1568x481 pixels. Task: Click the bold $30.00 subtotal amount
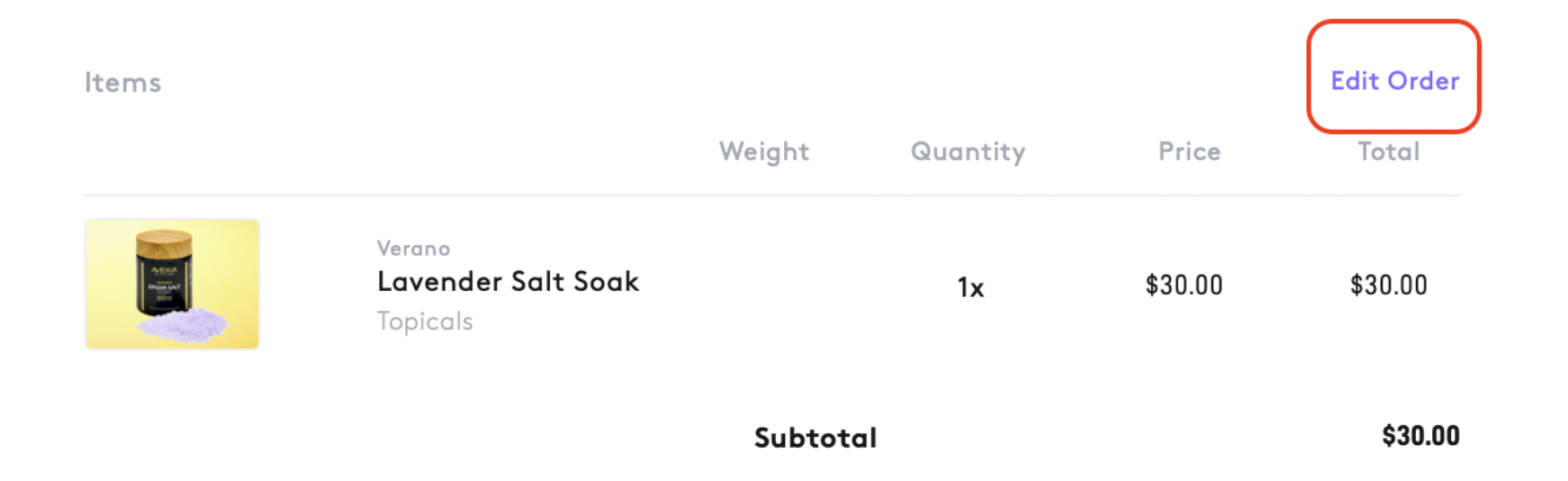click(x=1420, y=436)
